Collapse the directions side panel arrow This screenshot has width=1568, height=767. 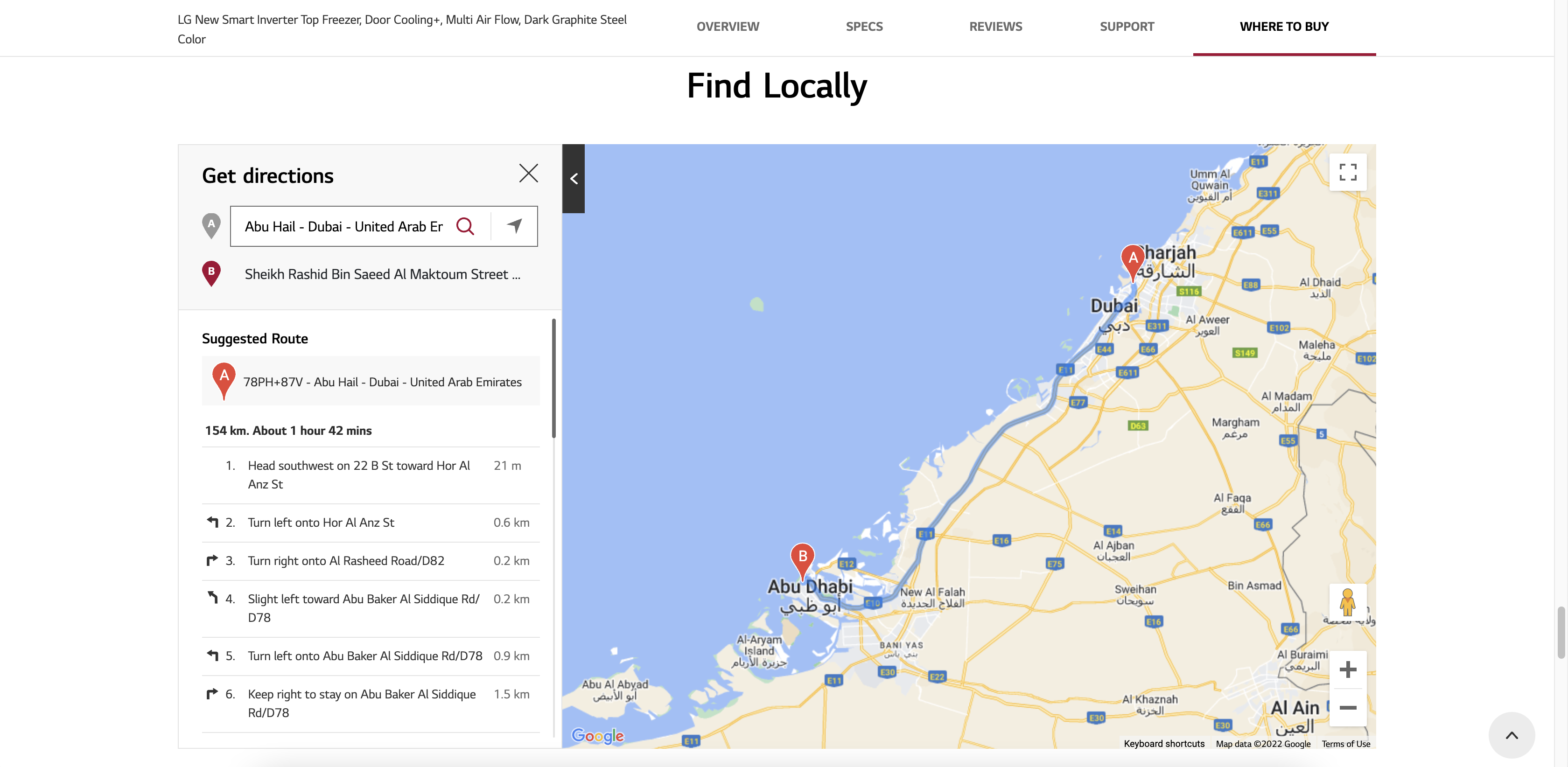574,179
